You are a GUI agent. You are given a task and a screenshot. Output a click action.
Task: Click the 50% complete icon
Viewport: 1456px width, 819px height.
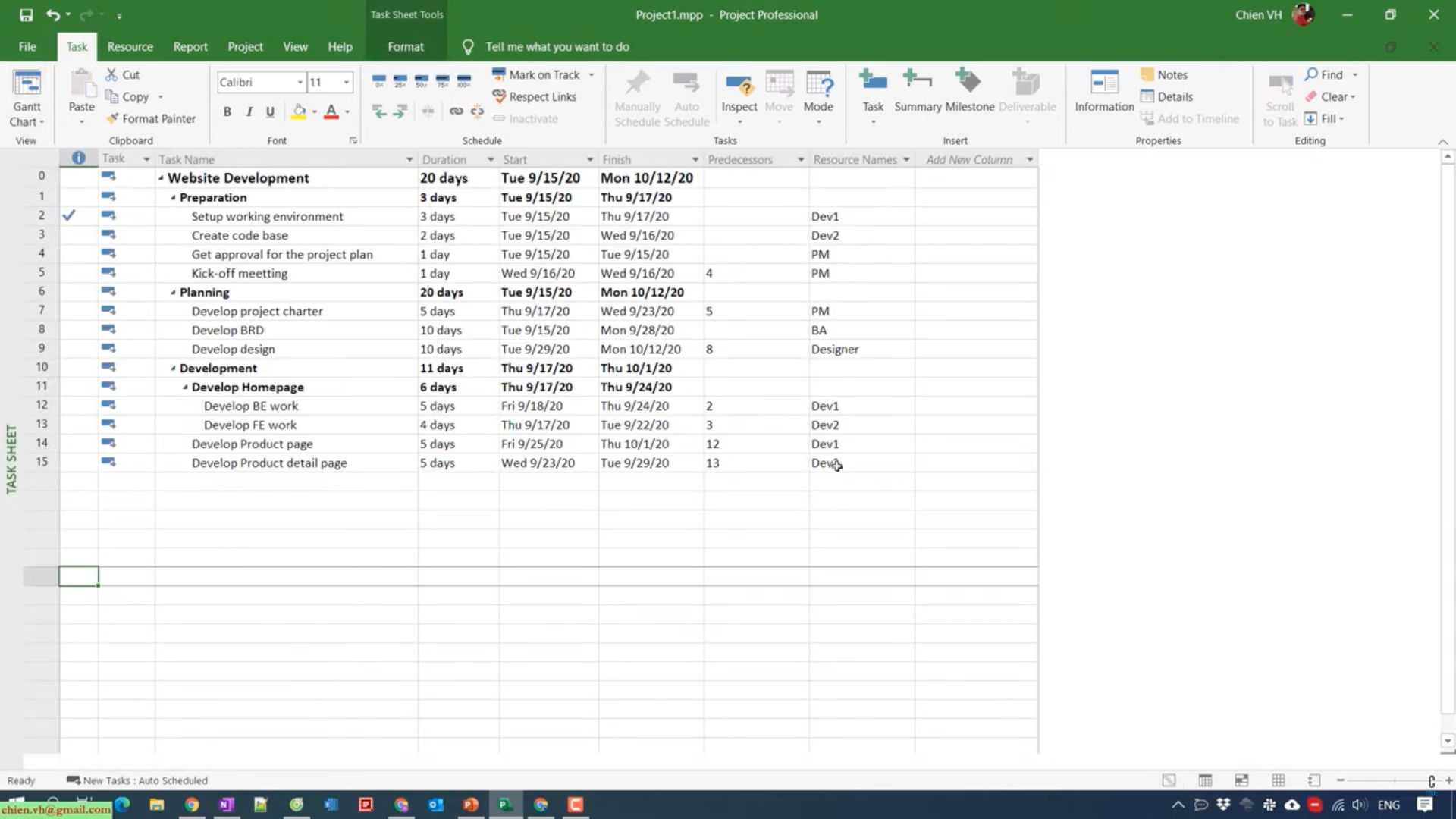click(422, 80)
